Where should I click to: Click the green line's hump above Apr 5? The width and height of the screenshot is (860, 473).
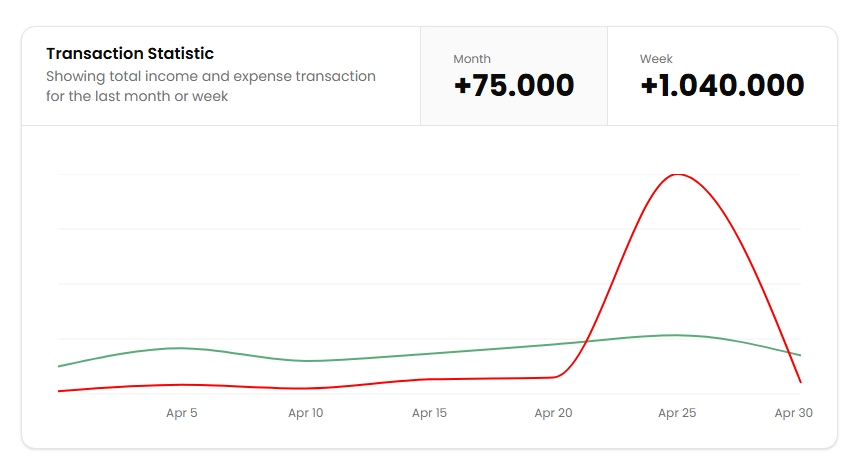tap(181, 348)
